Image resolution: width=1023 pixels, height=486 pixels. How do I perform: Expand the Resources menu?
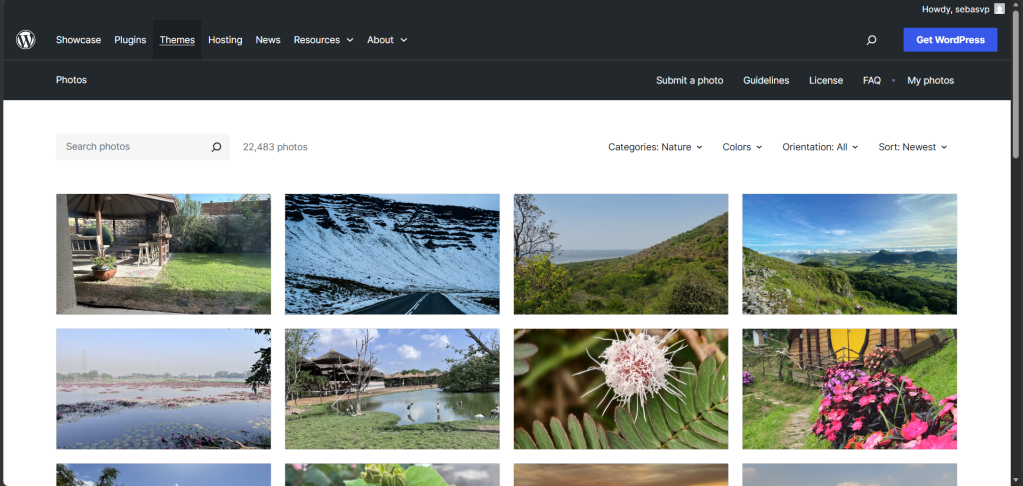(x=323, y=40)
